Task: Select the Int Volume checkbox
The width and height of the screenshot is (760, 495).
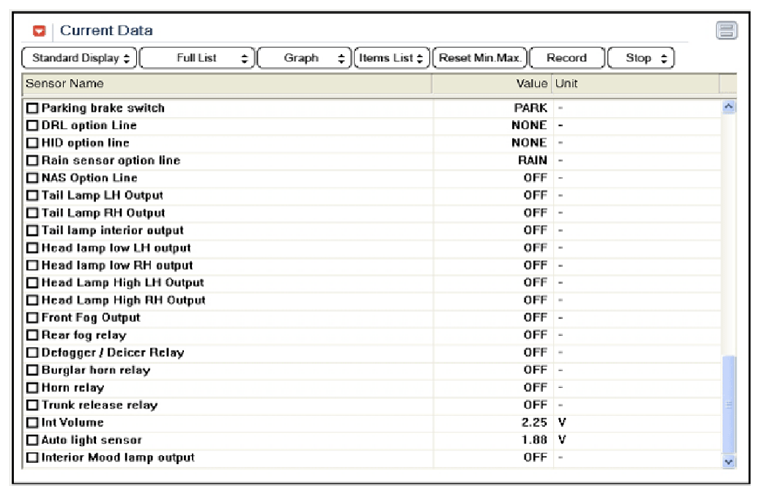Action: click(x=32, y=423)
